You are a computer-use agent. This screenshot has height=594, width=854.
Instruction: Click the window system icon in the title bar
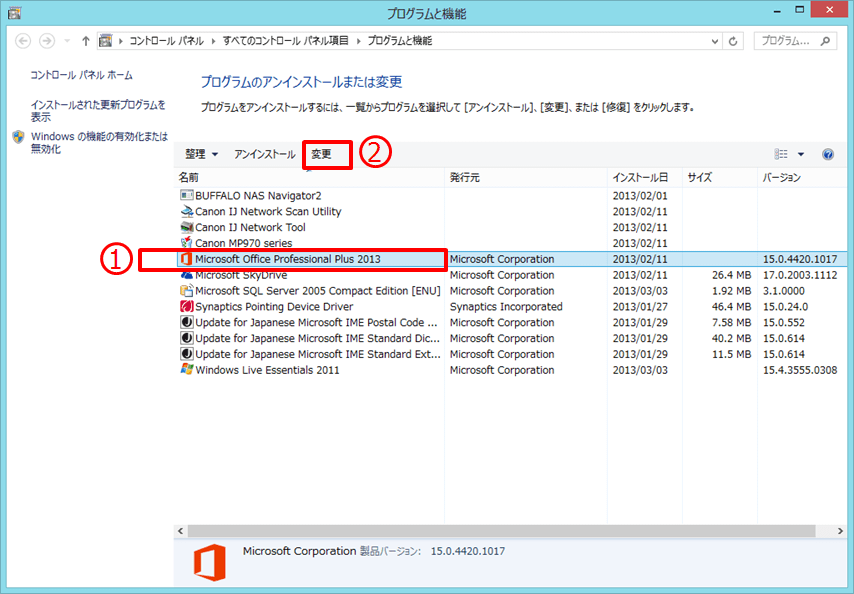tap(14, 13)
